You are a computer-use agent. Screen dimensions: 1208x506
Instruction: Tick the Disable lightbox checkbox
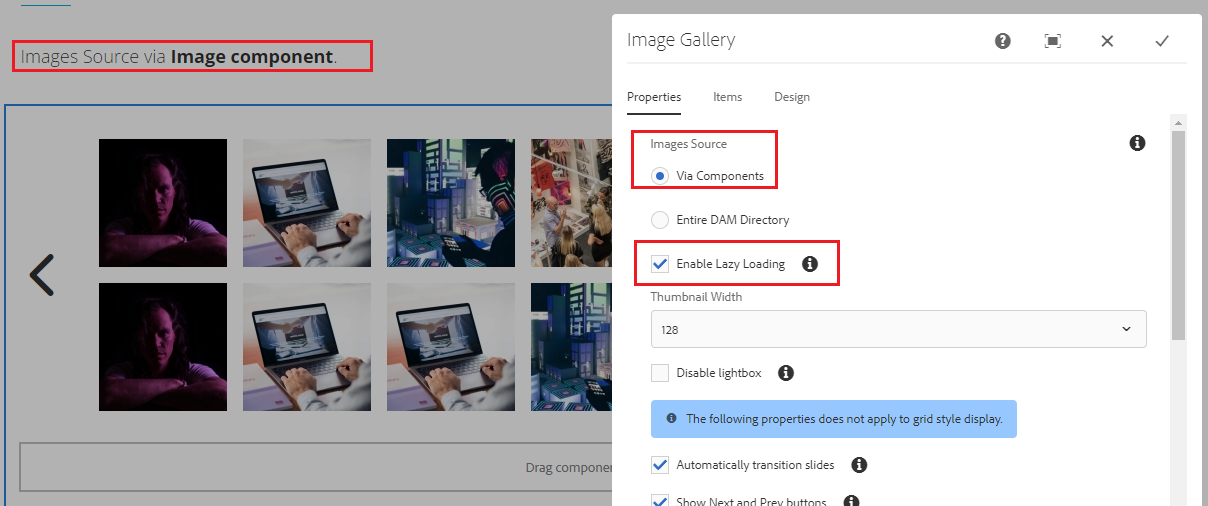coord(660,373)
